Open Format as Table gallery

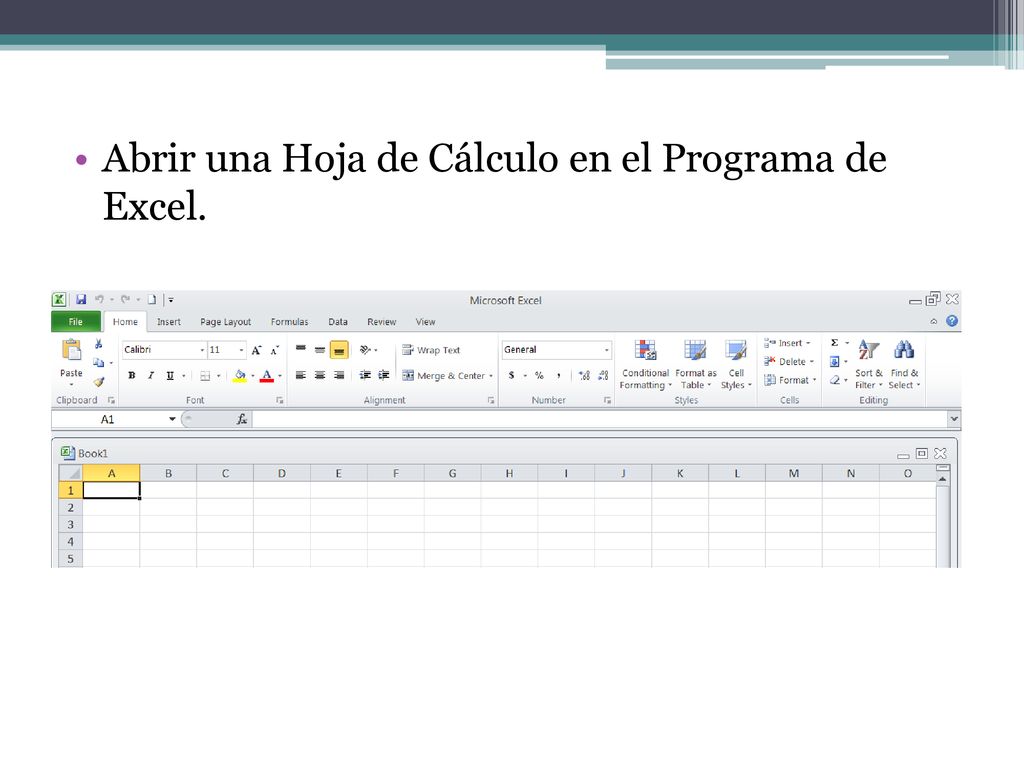696,364
